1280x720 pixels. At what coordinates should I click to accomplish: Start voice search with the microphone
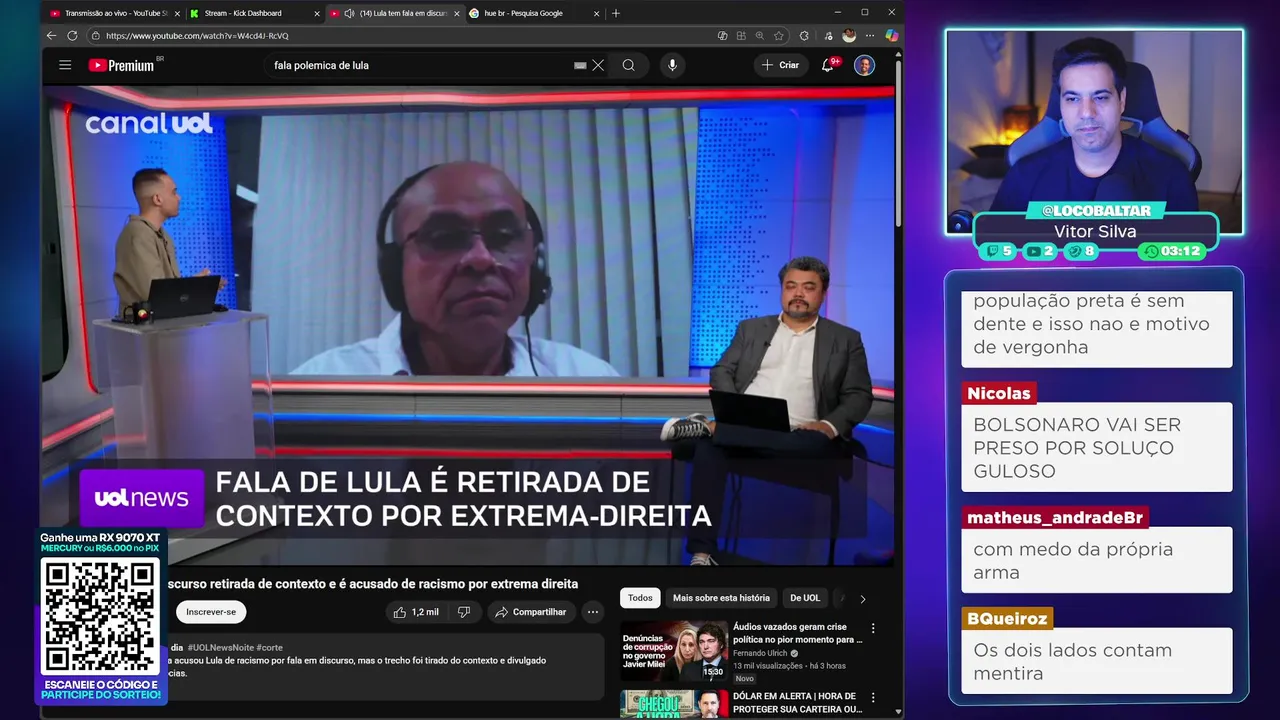click(x=672, y=65)
